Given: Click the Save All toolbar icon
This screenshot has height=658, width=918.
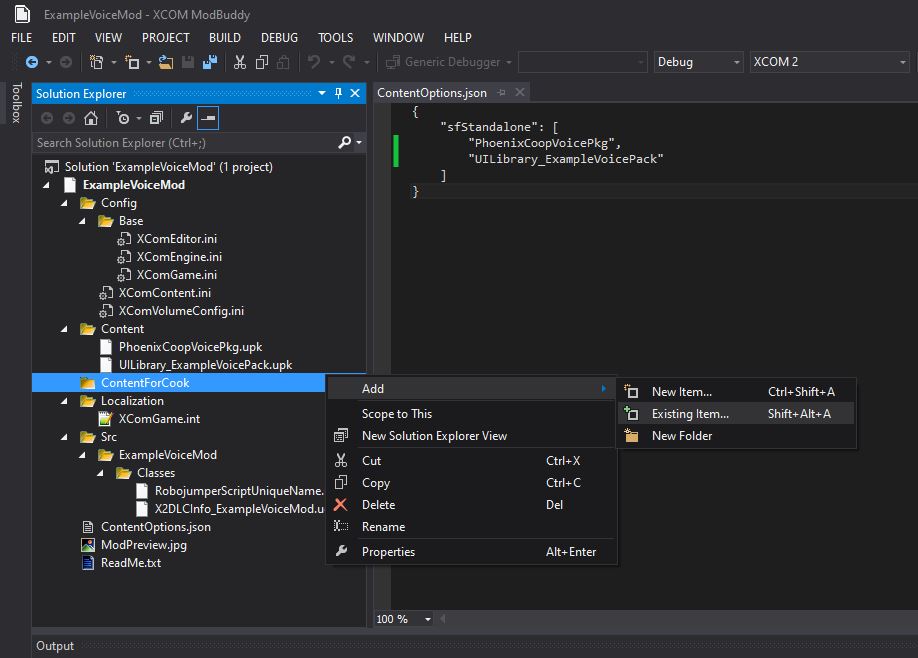Looking at the screenshot, I should click(x=211, y=62).
